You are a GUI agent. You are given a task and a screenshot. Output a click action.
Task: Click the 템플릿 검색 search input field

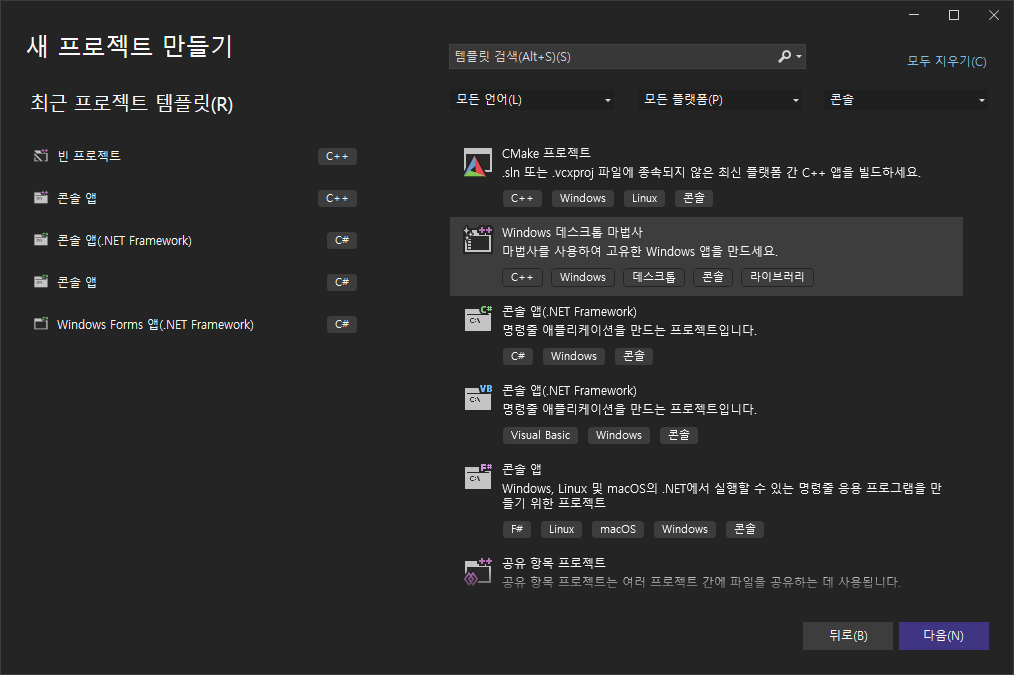[611, 57]
